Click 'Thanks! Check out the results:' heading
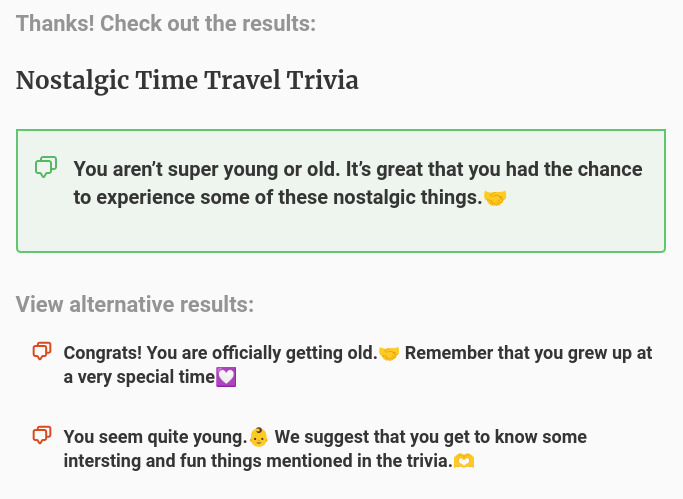Viewport: 683px width, 499px height. click(166, 23)
